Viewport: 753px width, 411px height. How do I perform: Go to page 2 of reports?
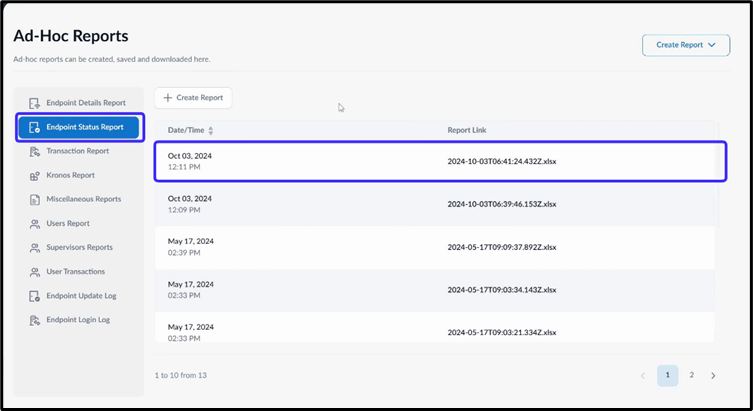(x=692, y=375)
